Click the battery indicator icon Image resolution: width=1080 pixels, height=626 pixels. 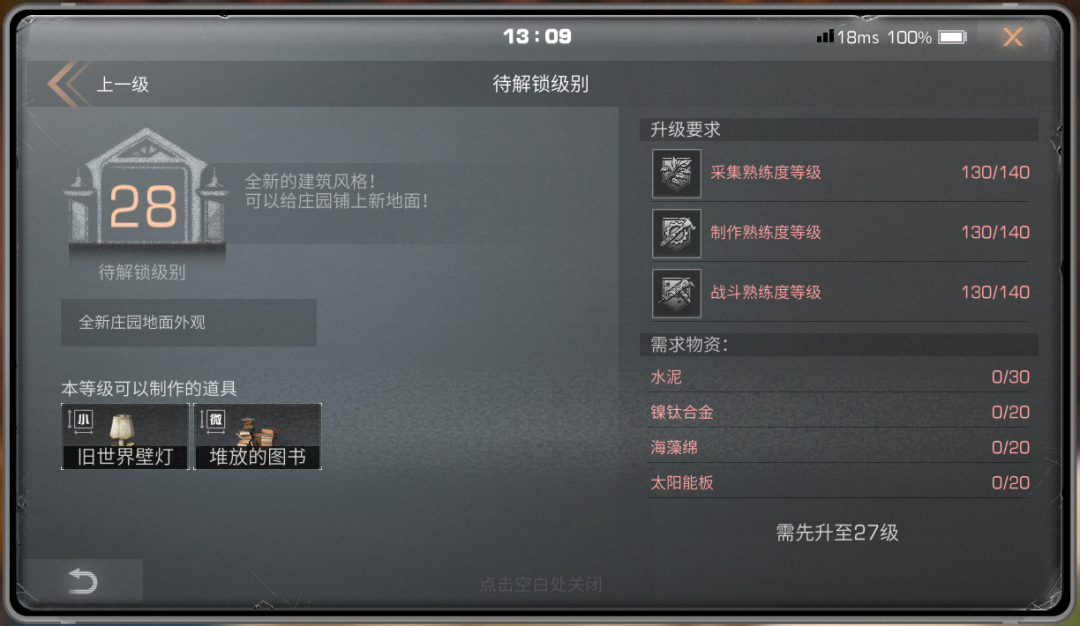tap(953, 36)
